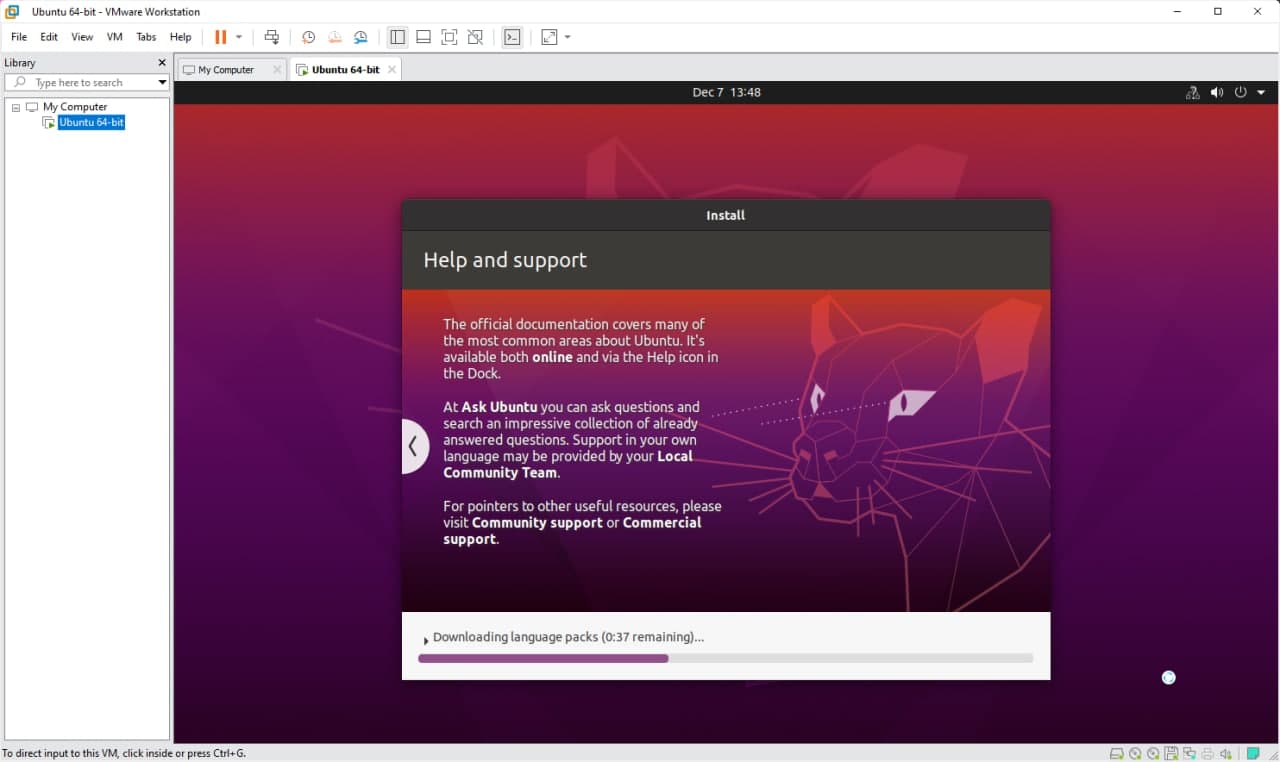The height and width of the screenshot is (762, 1280).
Task: Open the pause button dropdown arrow
Action: click(237, 36)
